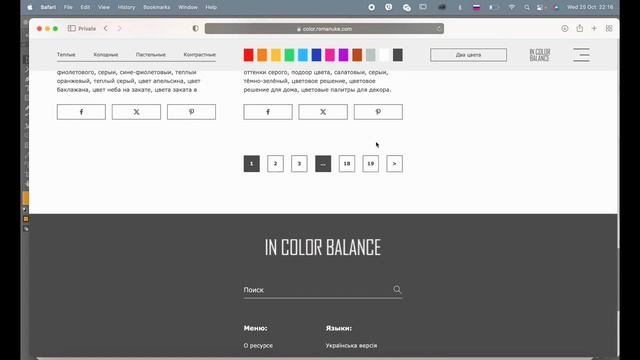Screen dimensions: 640x360
Task: Share right palette on X
Action: [323, 112]
